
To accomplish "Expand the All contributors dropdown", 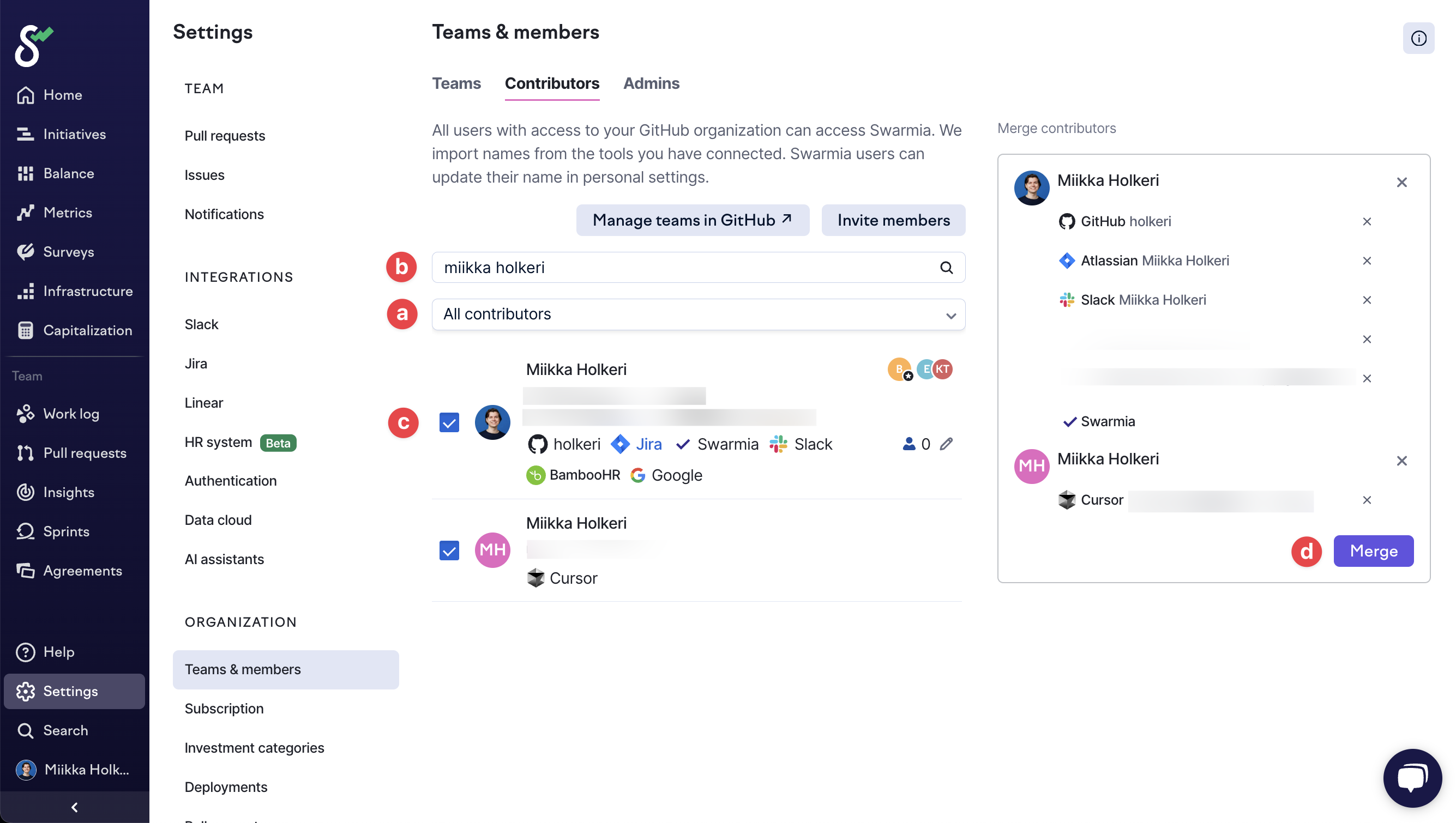I will click(698, 314).
